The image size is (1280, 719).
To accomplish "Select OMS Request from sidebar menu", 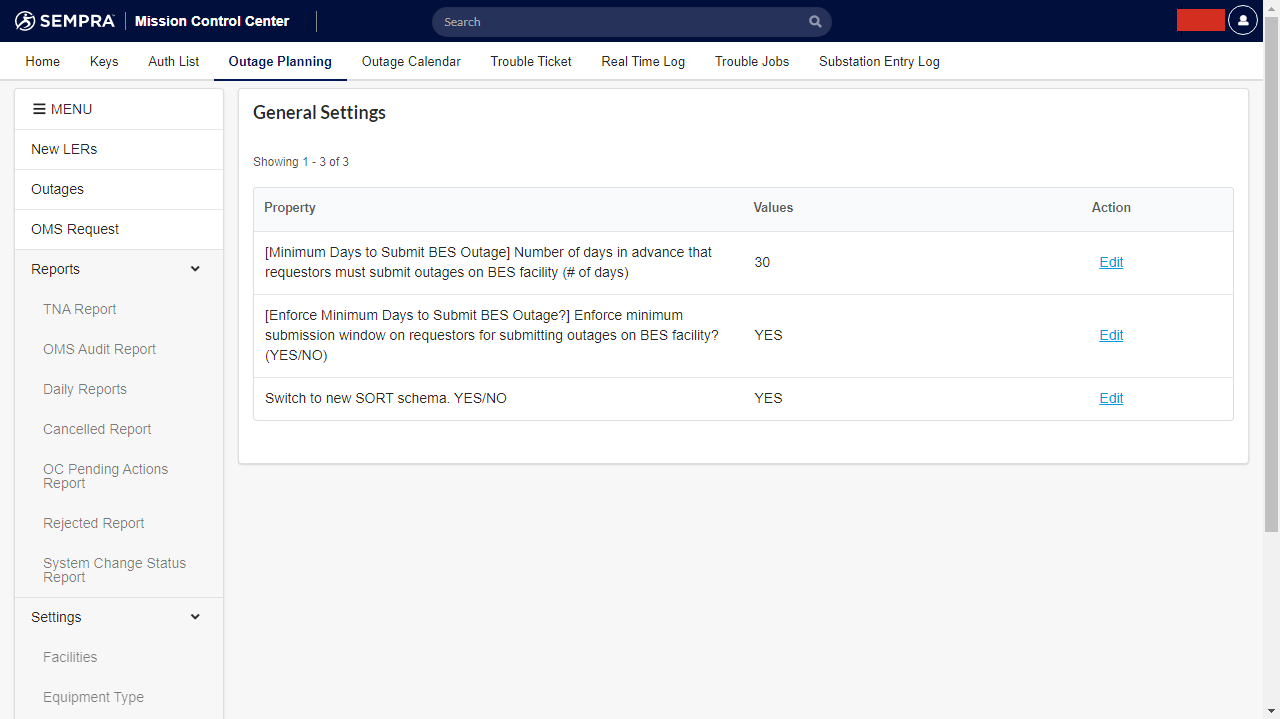I will tap(75, 229).
